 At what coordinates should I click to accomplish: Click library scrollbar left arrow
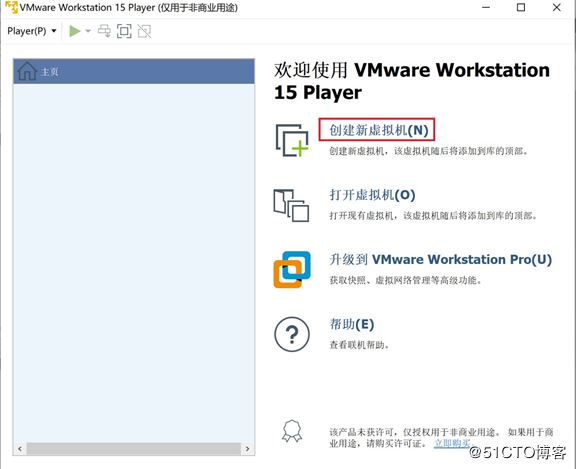click(20, 448)
